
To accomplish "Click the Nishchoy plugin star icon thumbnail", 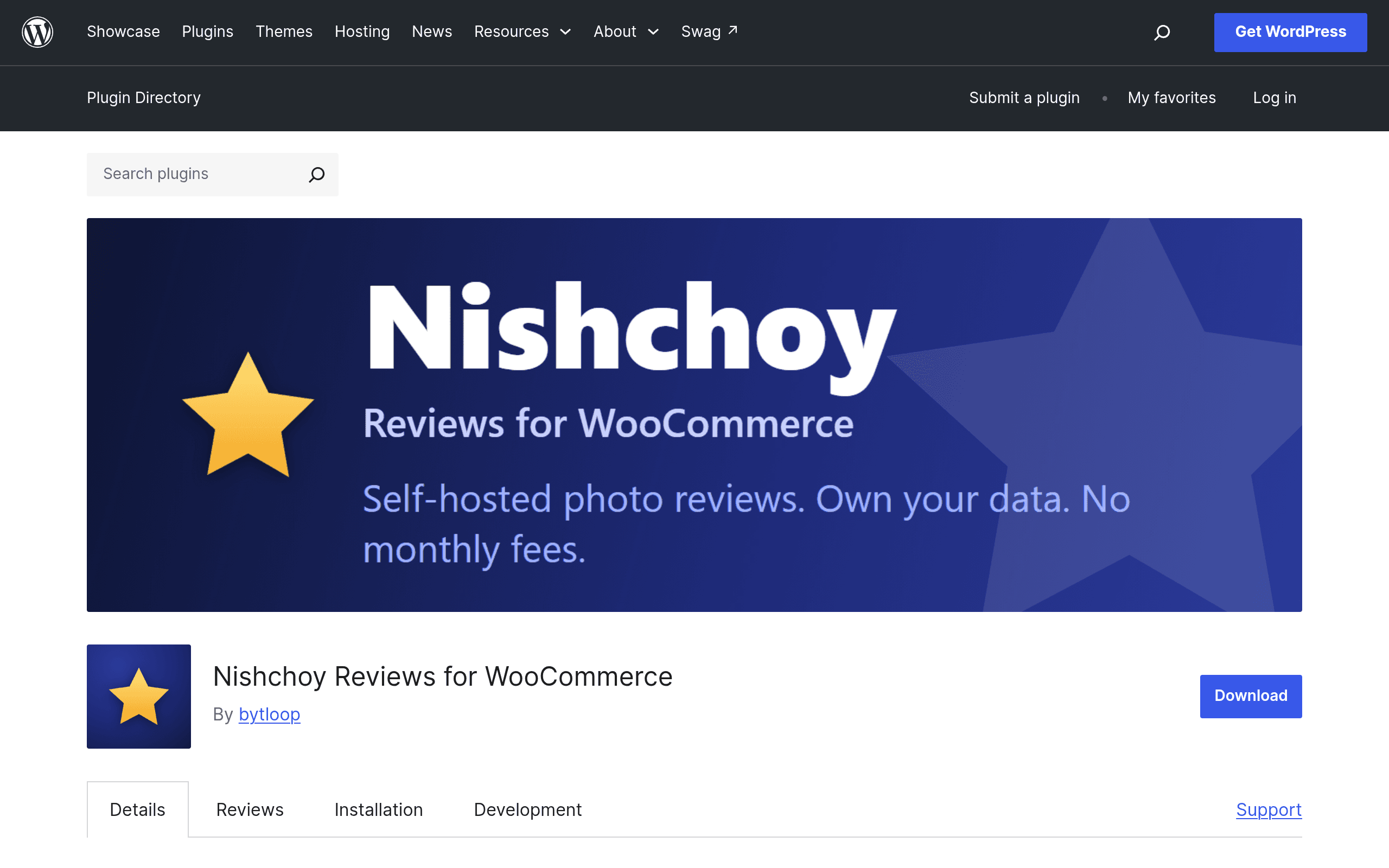I will 139,696.
